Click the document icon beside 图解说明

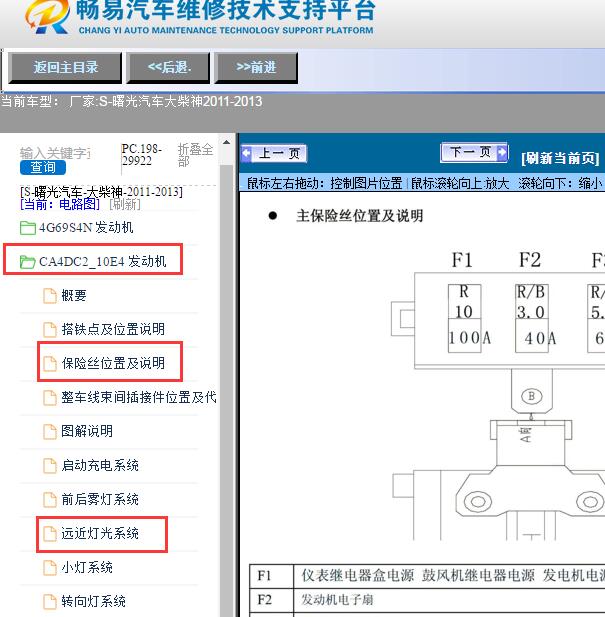tap(50, 432)
